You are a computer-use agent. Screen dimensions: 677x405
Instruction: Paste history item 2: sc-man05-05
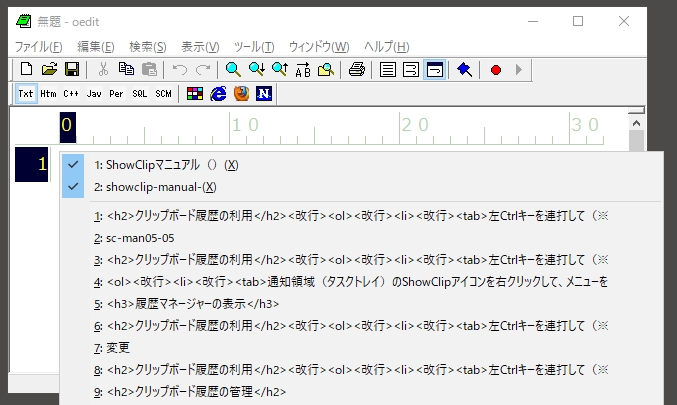coord(361,238)
